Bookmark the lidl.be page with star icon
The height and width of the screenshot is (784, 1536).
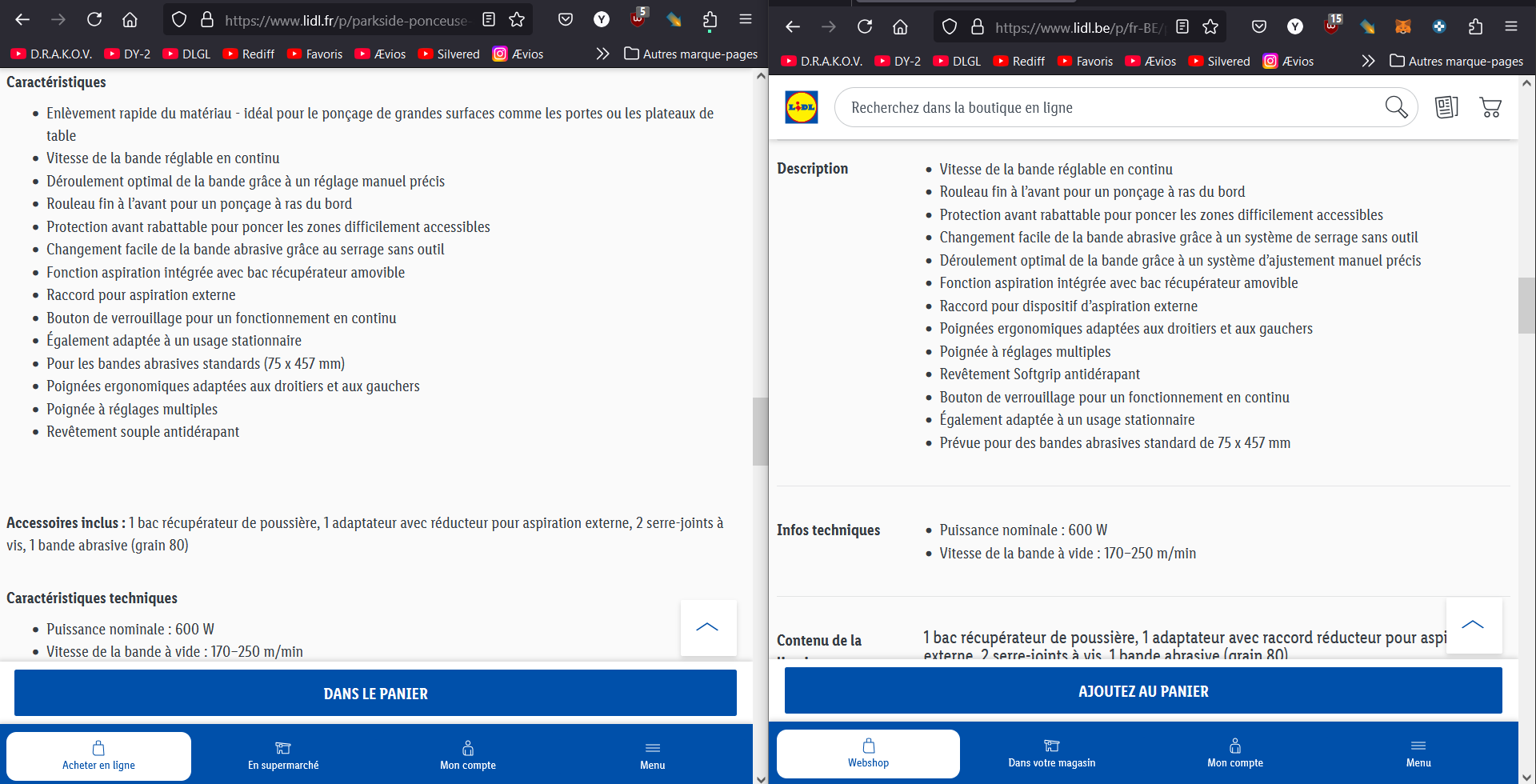pyautogui.click(x=1210, y=26)
